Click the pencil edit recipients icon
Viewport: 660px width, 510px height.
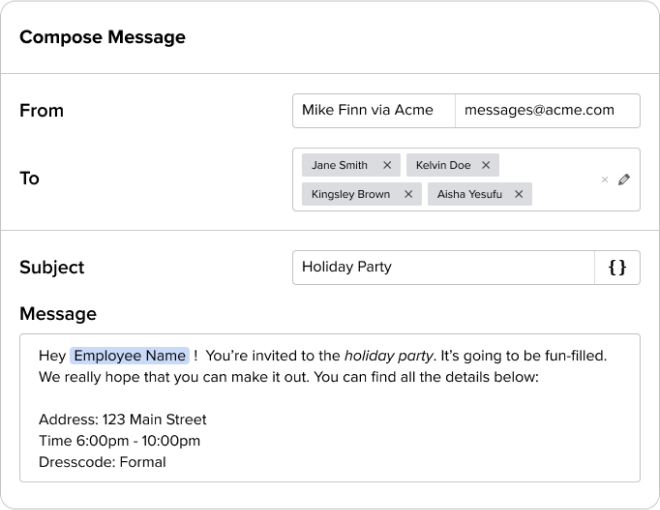(x=624, y=180)
